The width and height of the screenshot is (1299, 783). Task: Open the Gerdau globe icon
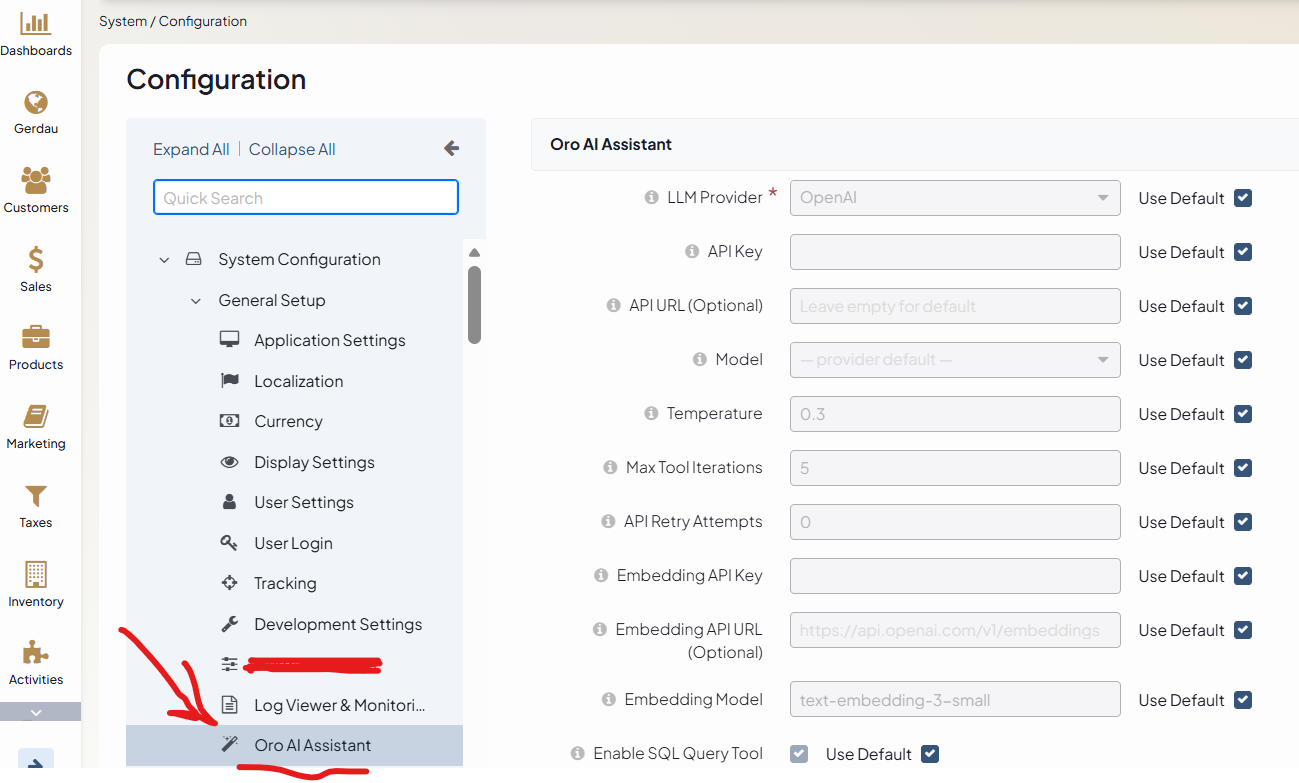36,102
